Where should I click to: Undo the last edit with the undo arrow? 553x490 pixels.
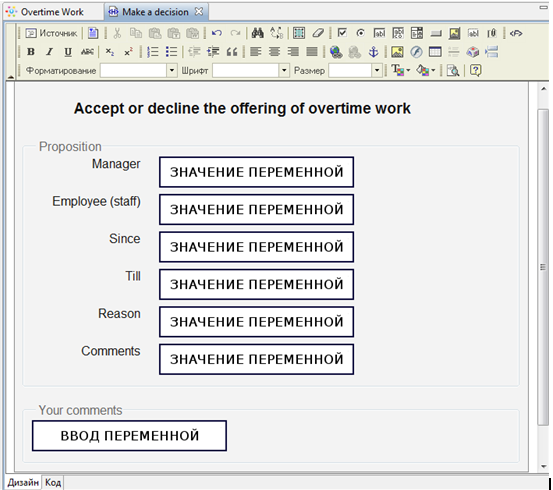(217, 33)
